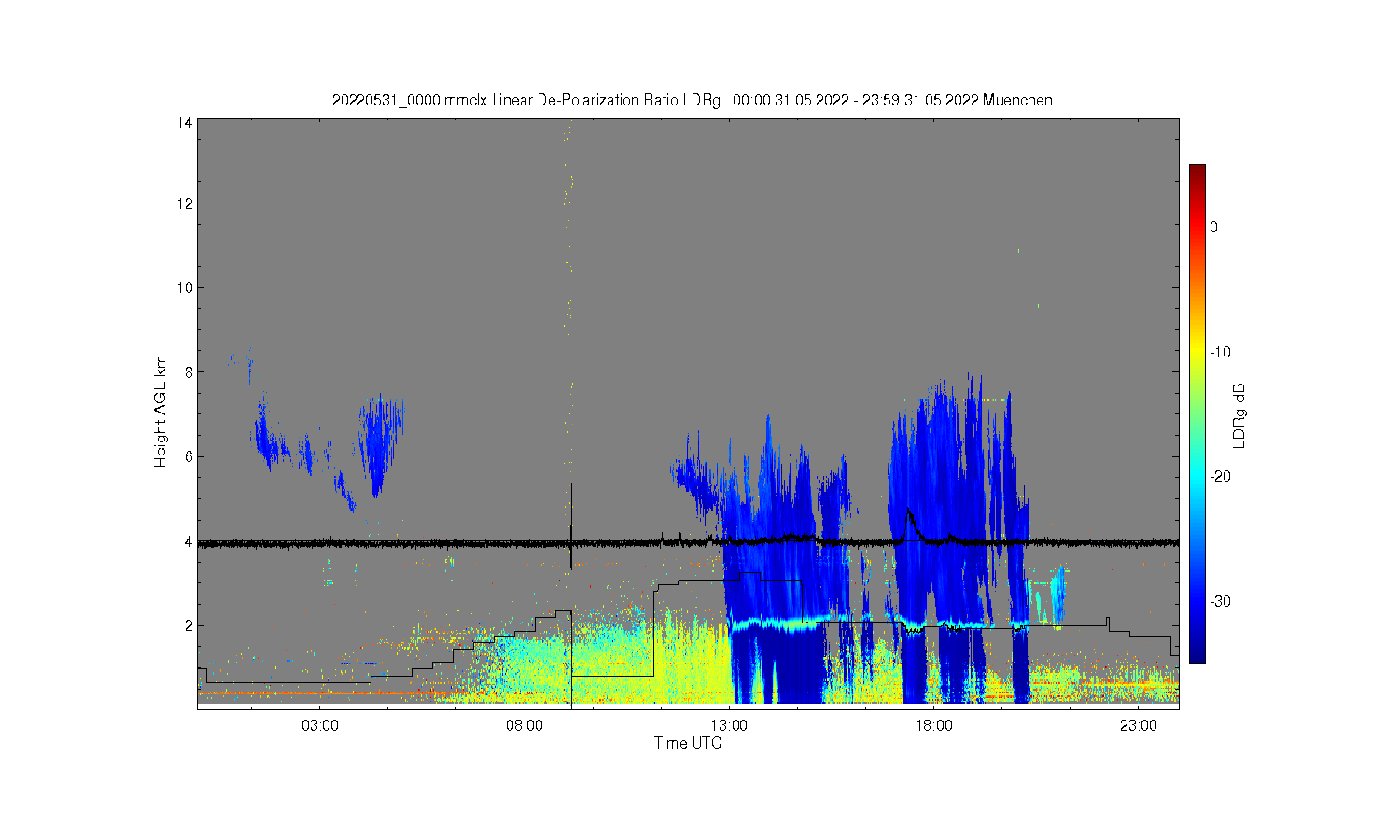
Task: Click the 18:00 time tick label
Action: coord(933,725)
